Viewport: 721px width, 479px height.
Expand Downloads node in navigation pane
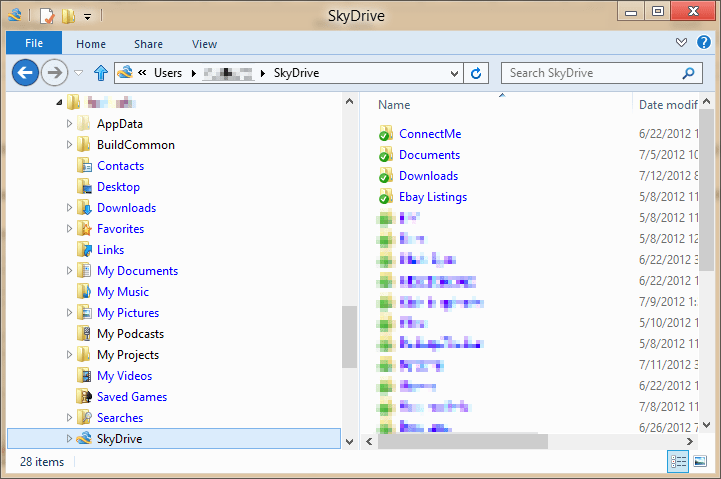tap(69, 208)
